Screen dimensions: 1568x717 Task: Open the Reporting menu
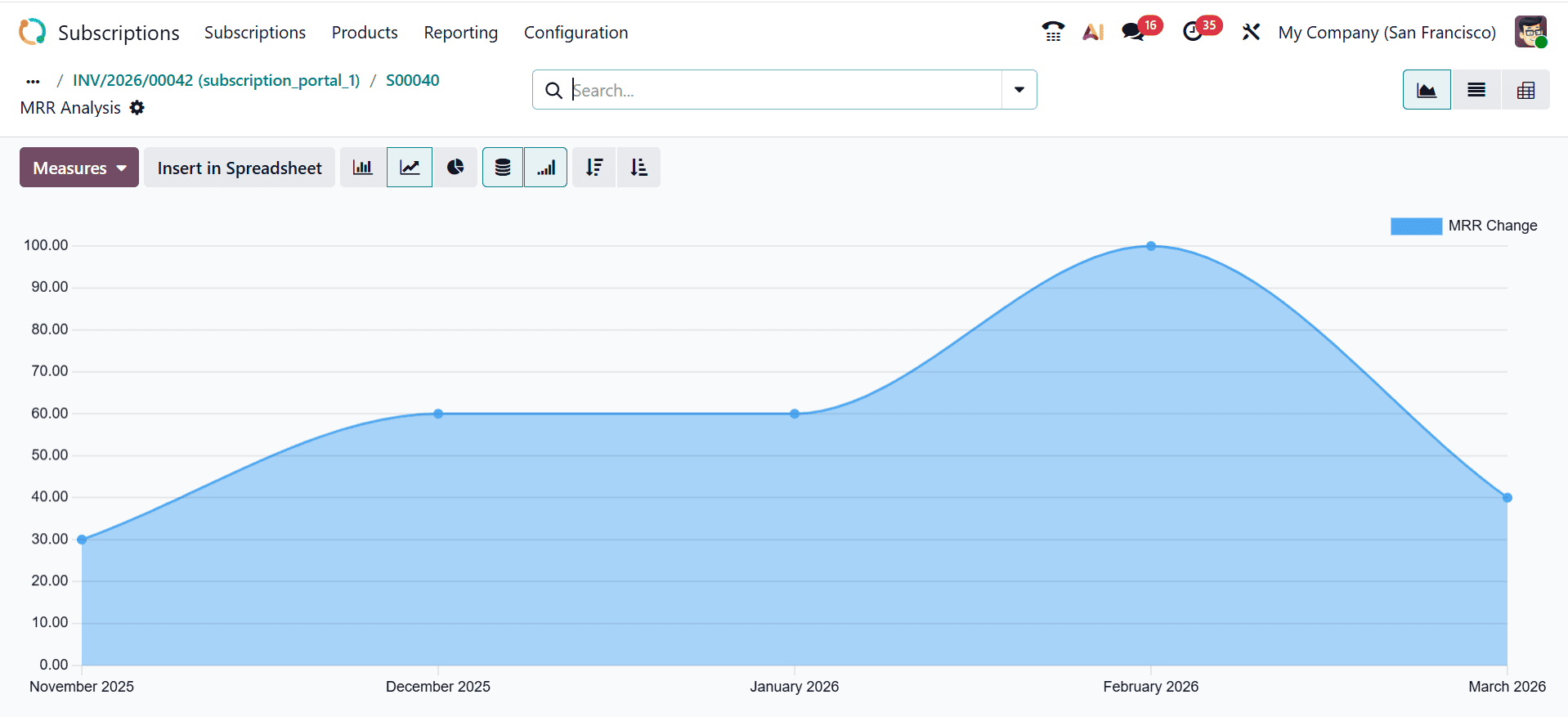[460, 33]
